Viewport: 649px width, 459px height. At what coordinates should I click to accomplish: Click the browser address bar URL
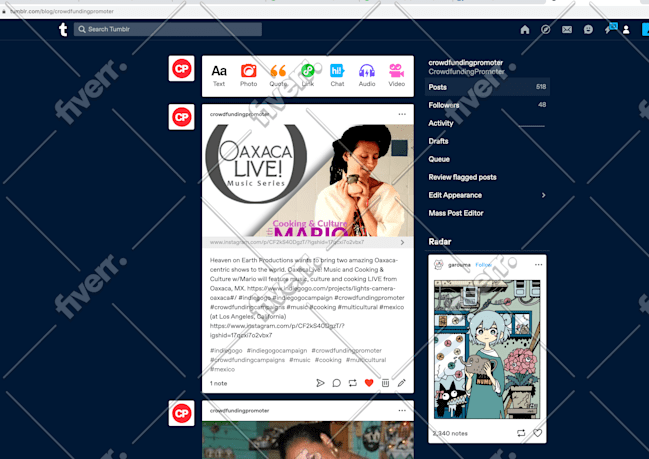62,11
